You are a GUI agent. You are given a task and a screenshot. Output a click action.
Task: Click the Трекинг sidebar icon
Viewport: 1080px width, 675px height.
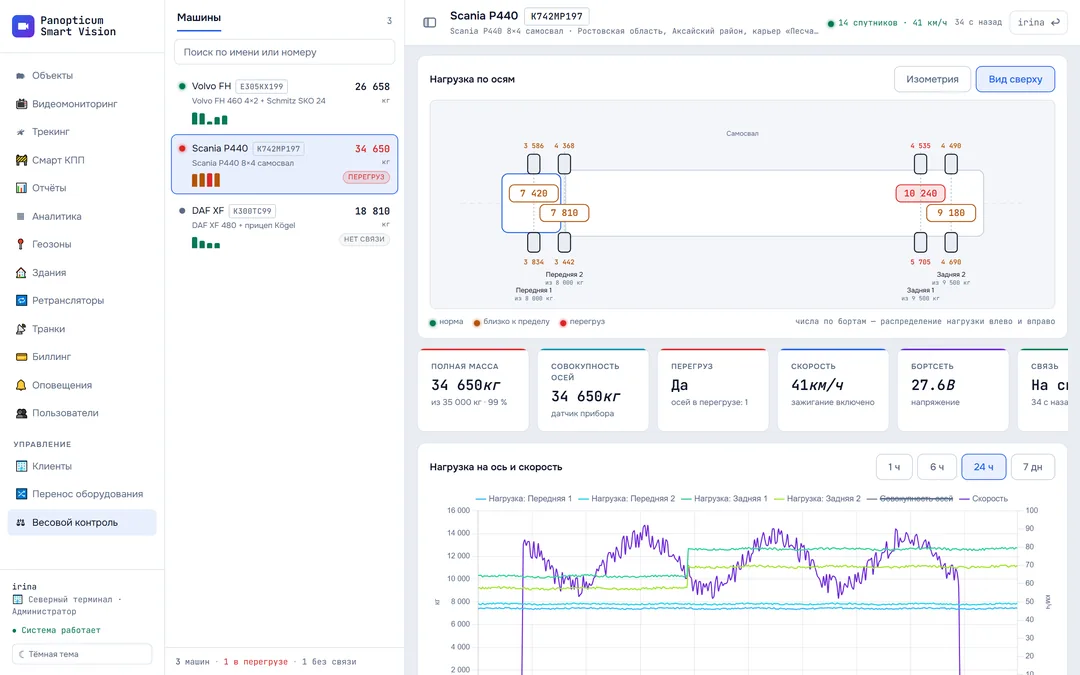click(21, 132)
